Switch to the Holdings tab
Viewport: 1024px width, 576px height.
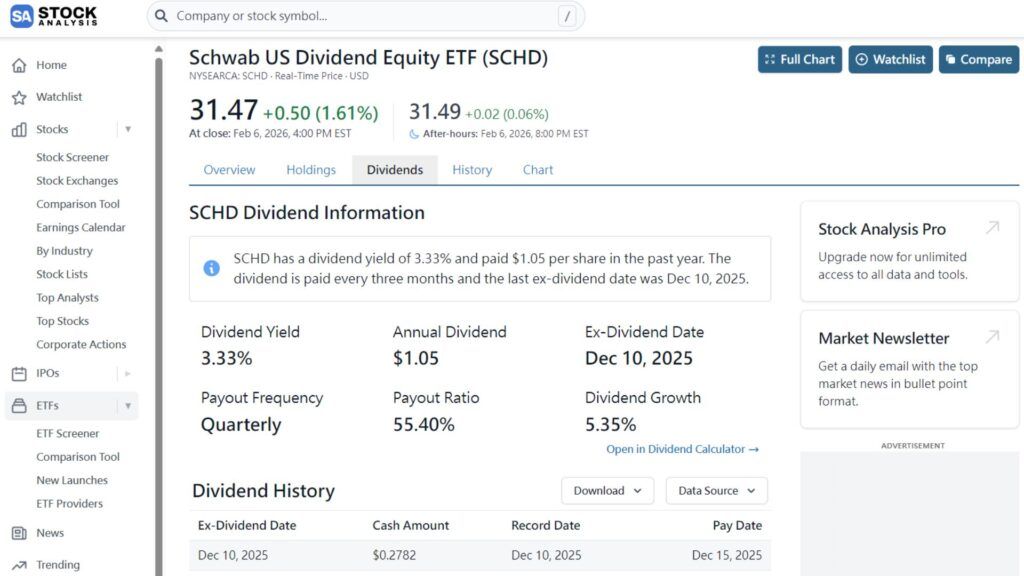point(310,169)
